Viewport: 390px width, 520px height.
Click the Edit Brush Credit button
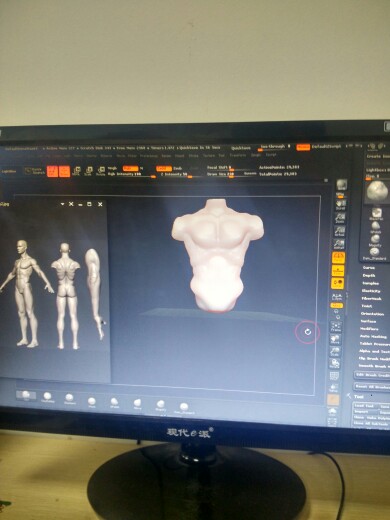(372, 375)
